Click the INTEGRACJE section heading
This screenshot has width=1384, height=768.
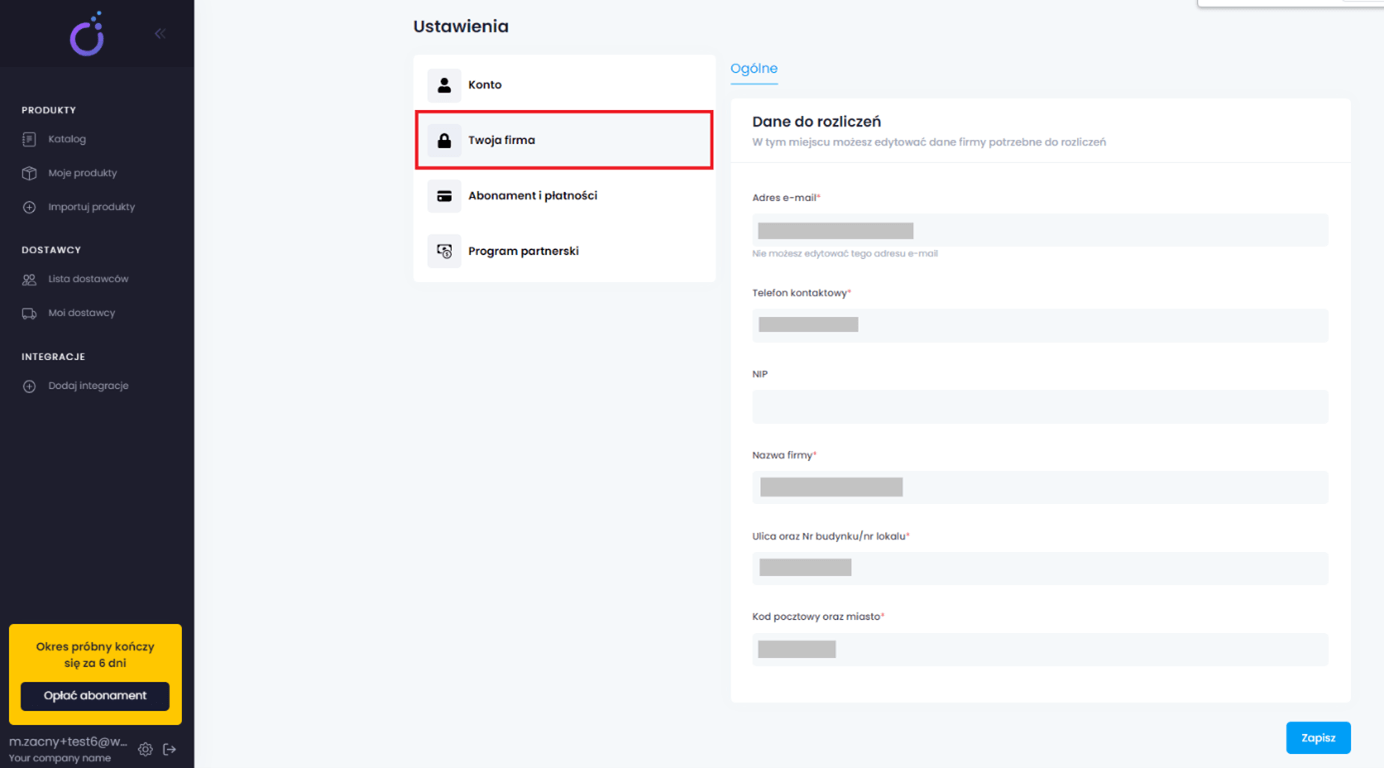53,357
